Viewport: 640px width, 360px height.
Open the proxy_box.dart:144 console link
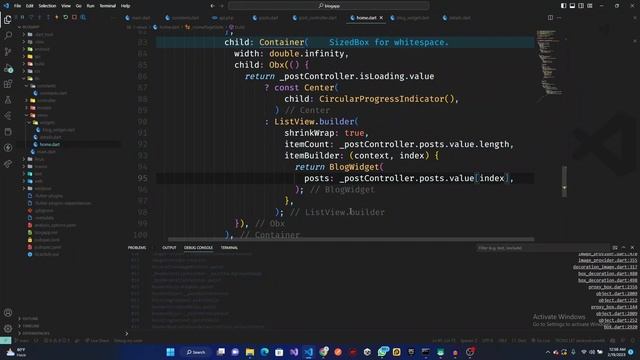pos(614,307)
